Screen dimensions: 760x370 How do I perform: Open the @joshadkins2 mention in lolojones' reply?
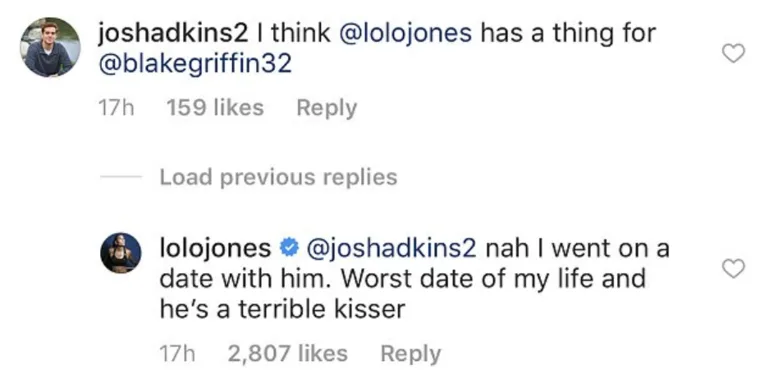click(391, 249)
